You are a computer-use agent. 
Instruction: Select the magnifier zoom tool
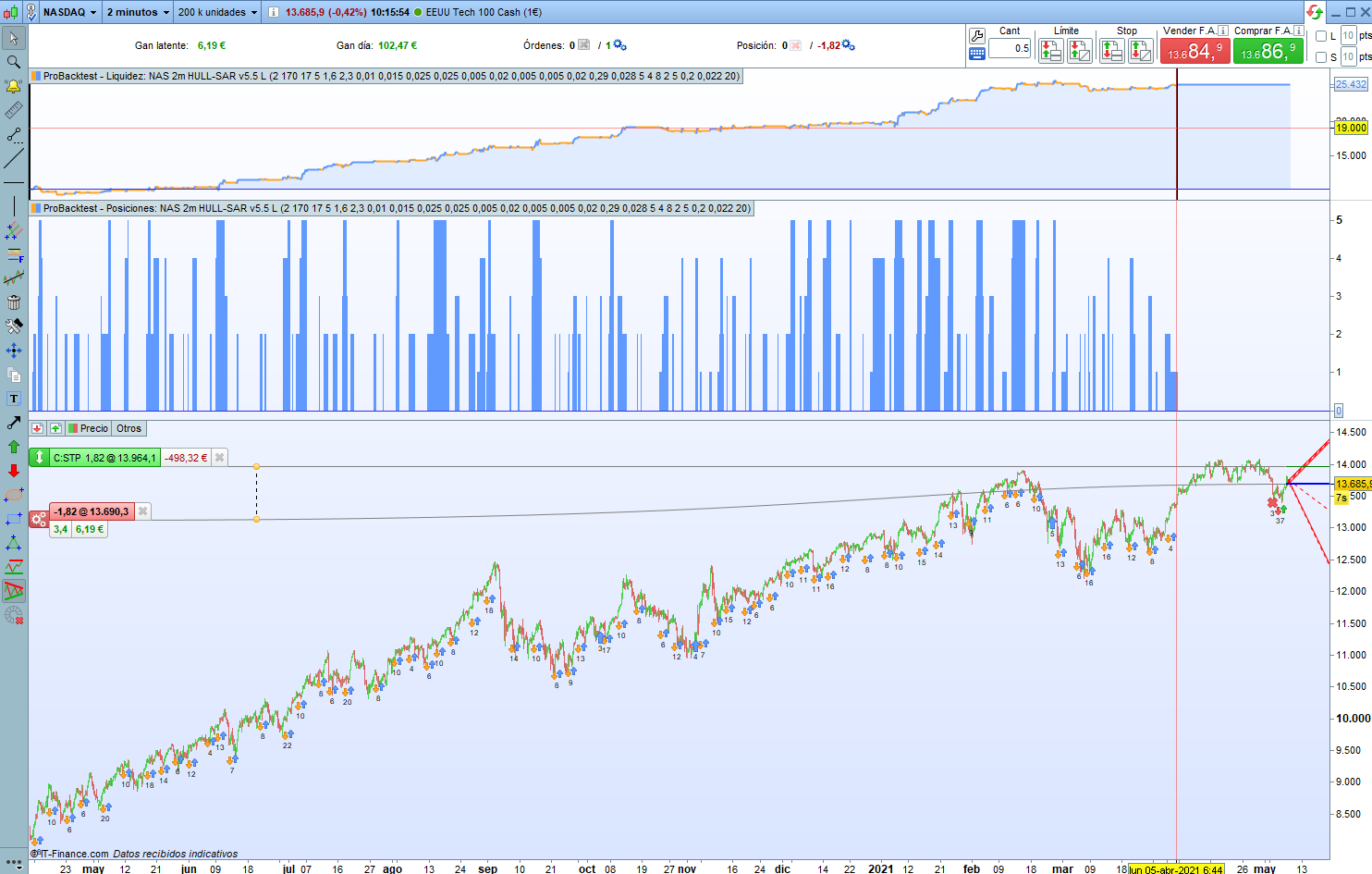coord(14,62)
